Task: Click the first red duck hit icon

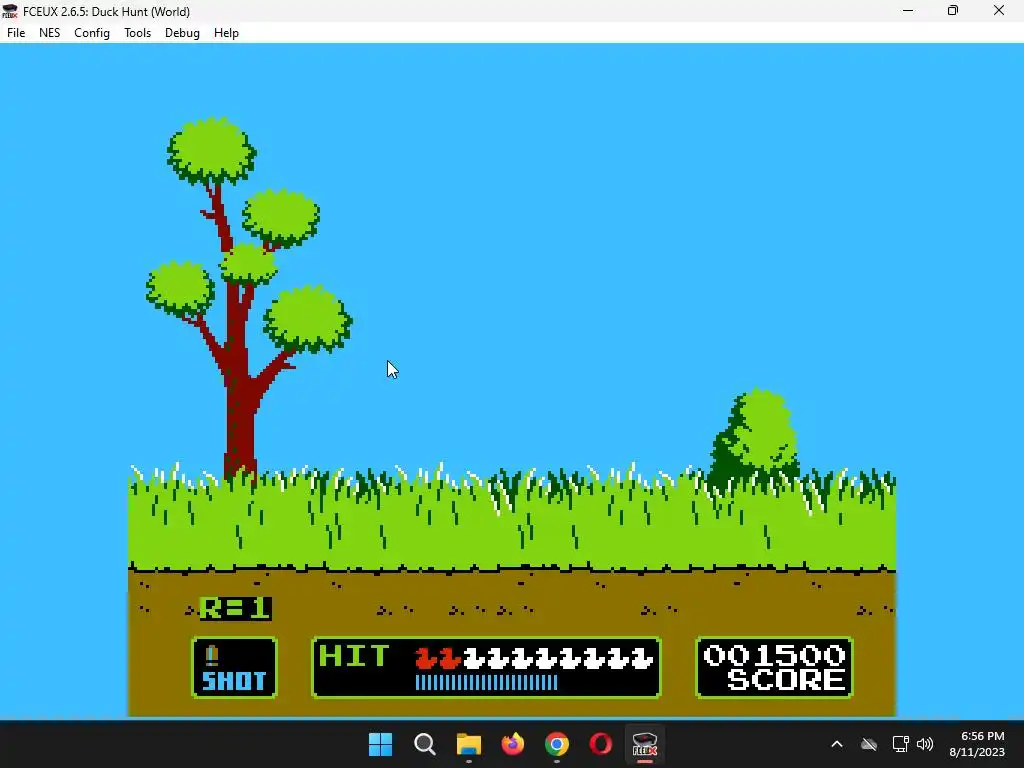Action: [426, 658]
